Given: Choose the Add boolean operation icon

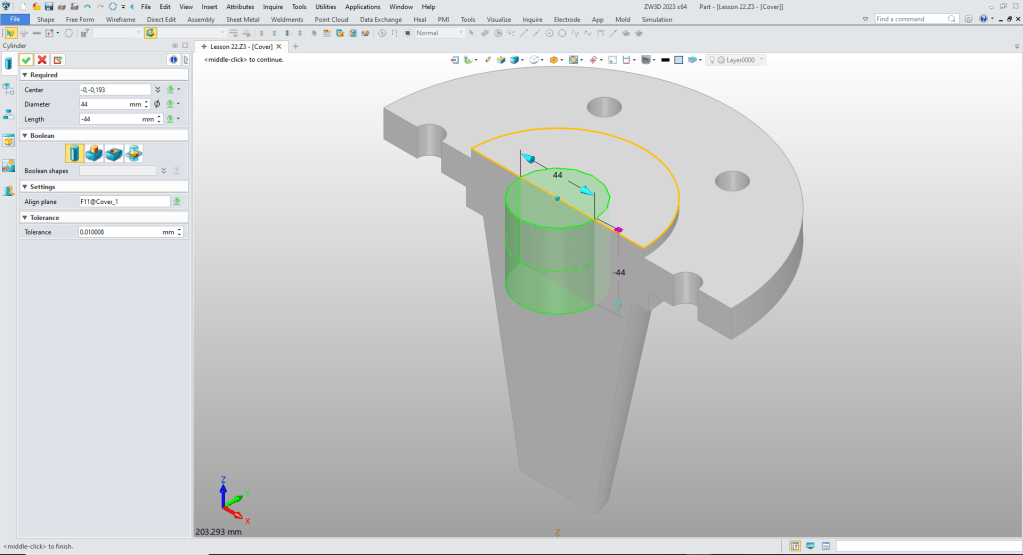Looking at the screenshot, I should 94,153.
